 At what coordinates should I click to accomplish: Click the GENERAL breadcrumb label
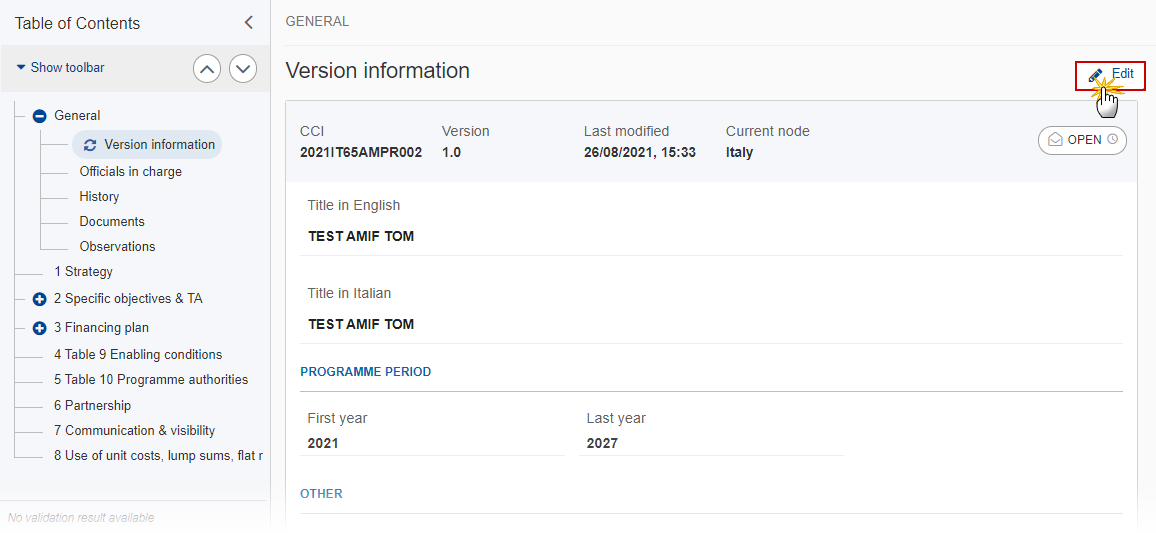coord(317,21)
